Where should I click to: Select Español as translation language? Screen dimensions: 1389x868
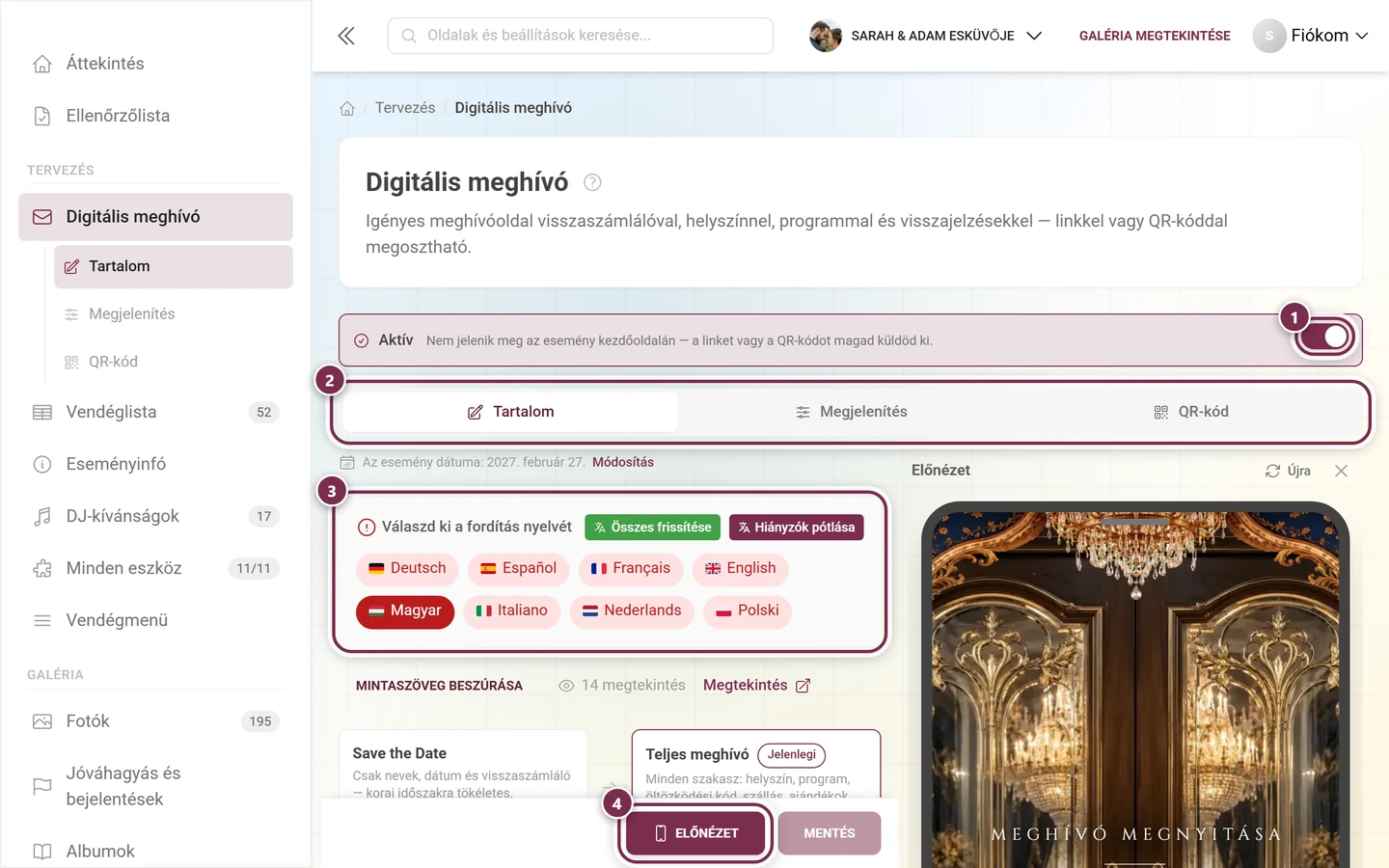click(x=518, y=569)
